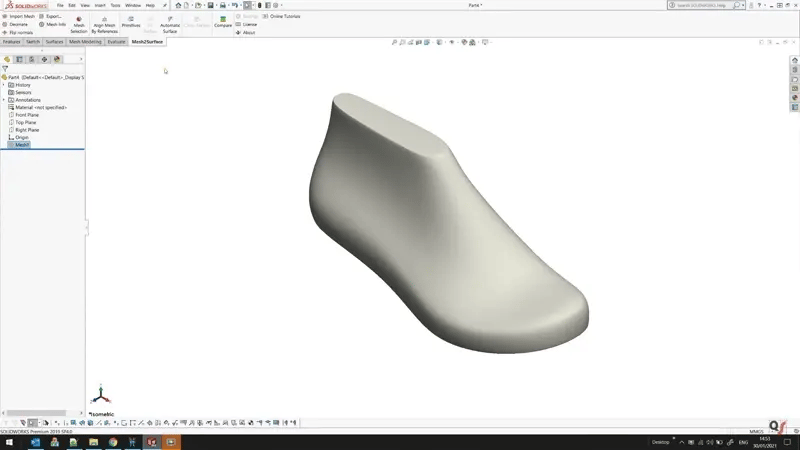This screenshot has width=800, height=450.
Task: Expand the History tree node
Action: click(x=3, y=85)
